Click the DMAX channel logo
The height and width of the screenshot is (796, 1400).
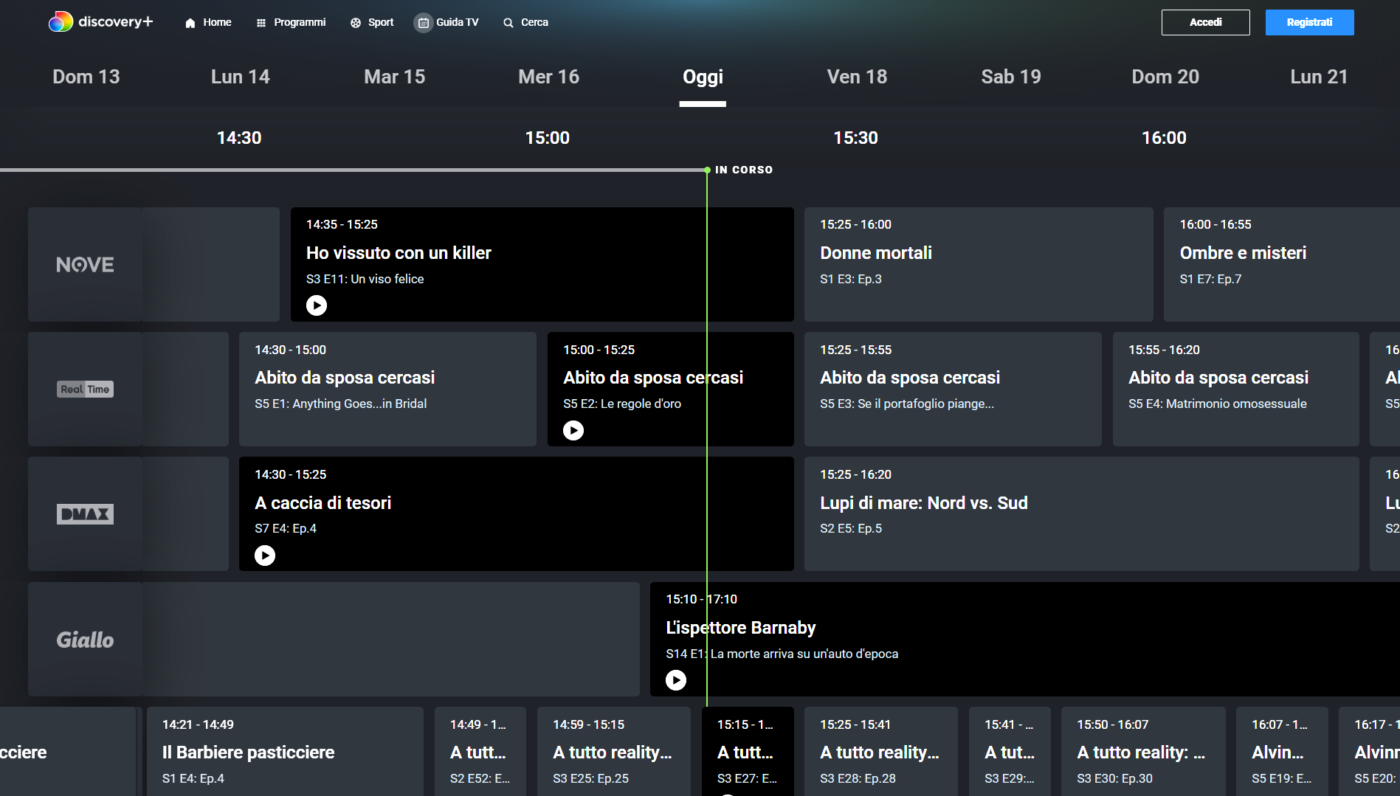point(85,513)
